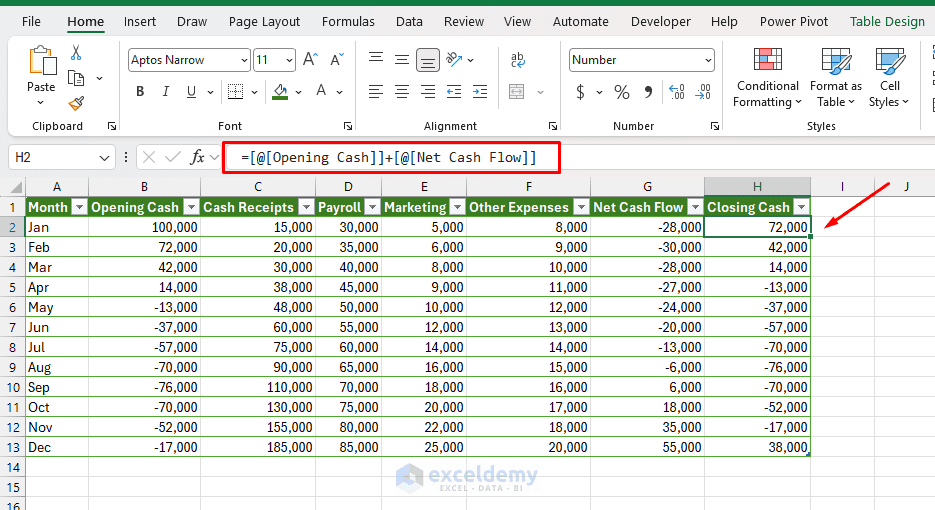Switch to the Formulas tab
Image resolution: width=935 pixels, height=510 pixels.
(x=348, y=22)
